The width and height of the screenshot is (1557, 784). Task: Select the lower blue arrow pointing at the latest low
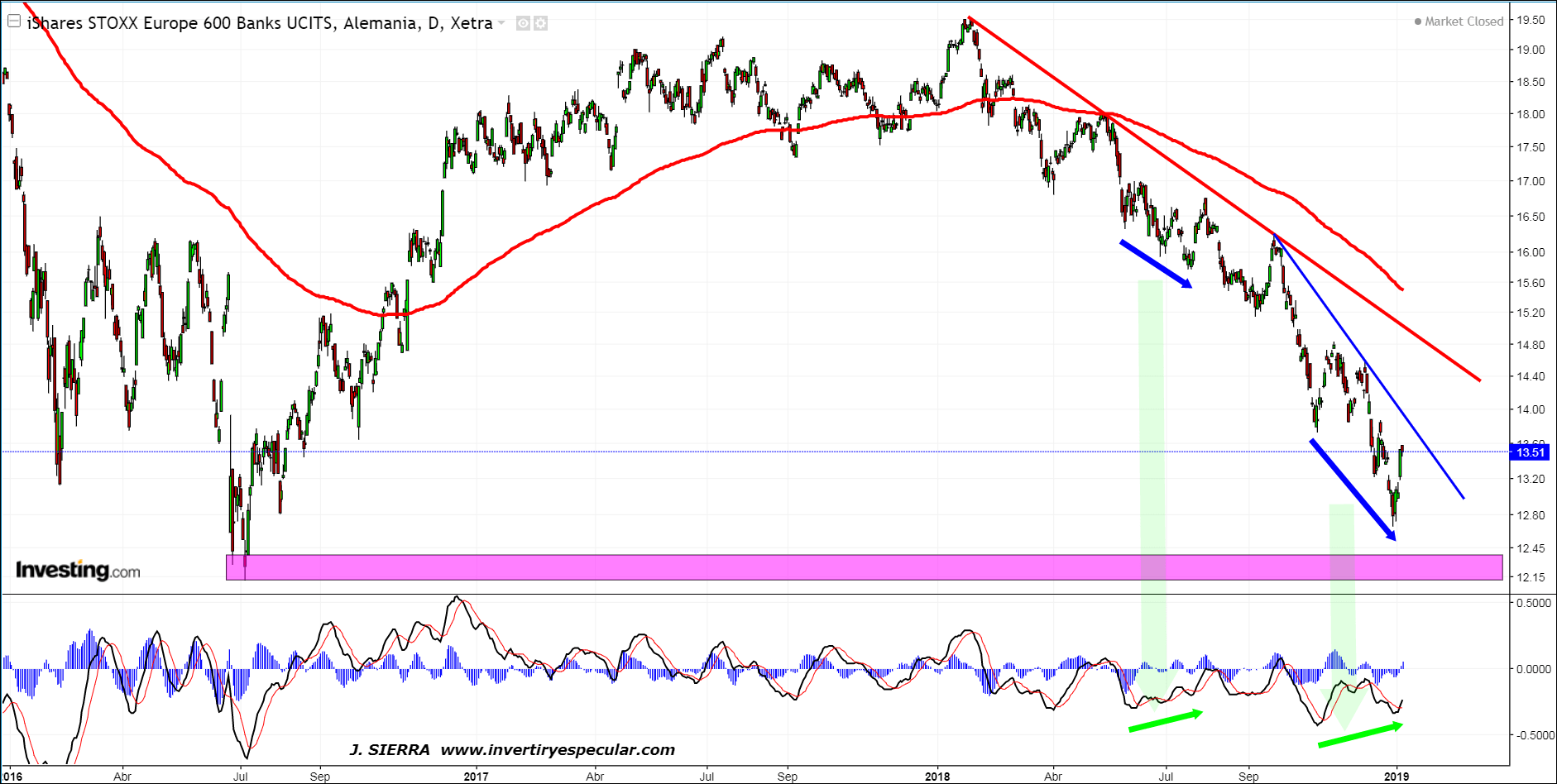pyautogui.click(x=1353, y=490)
